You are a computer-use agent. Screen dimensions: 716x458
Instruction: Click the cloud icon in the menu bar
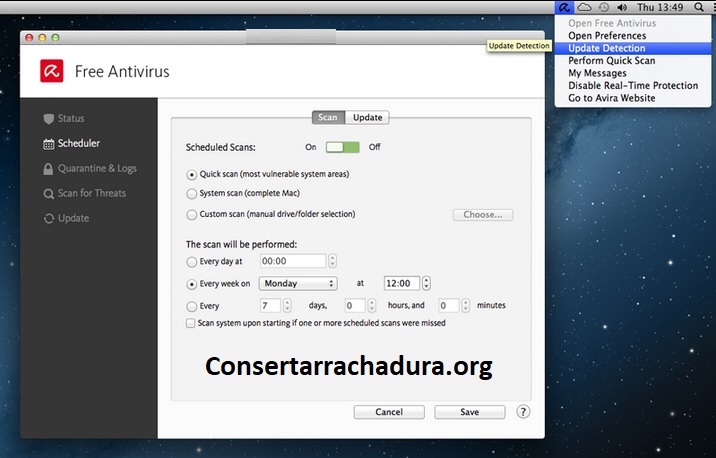[x=584, y=7]
